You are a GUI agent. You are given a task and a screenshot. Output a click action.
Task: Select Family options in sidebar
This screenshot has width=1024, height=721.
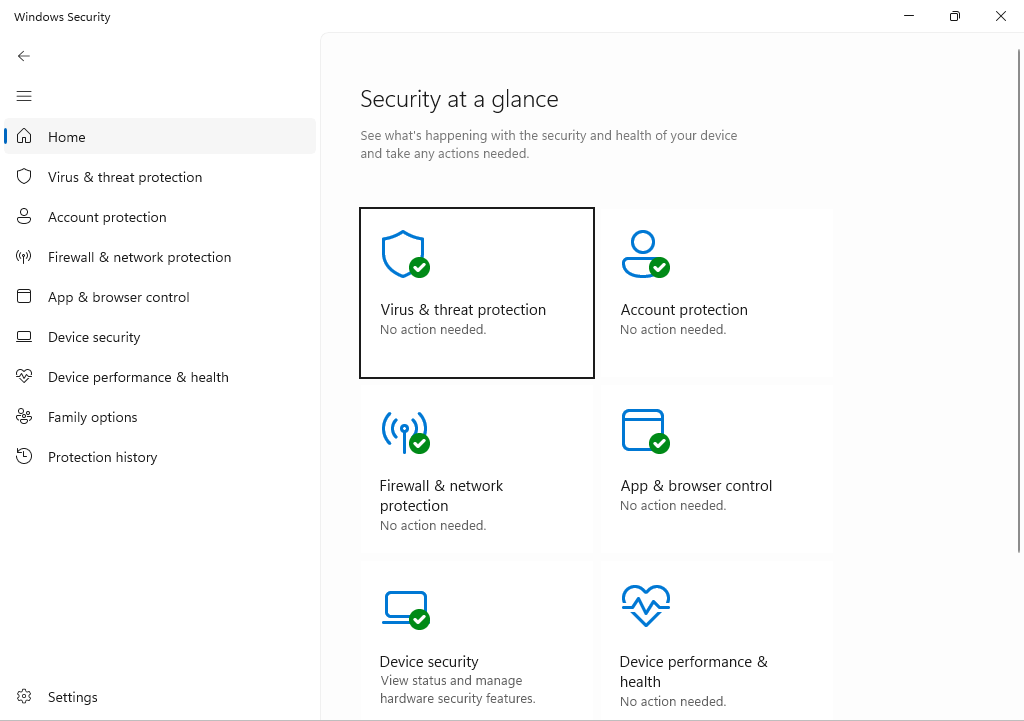click(x=93, y=417)
